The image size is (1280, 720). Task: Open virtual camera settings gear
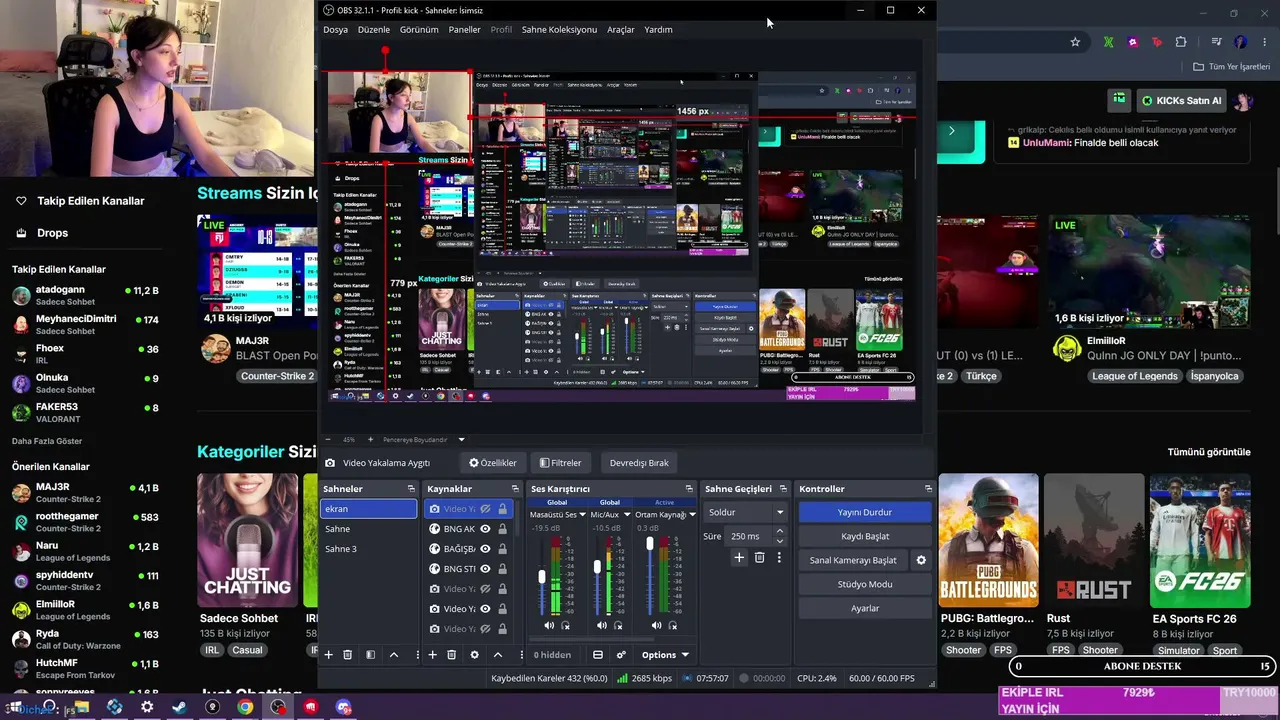tap(921, 560)
